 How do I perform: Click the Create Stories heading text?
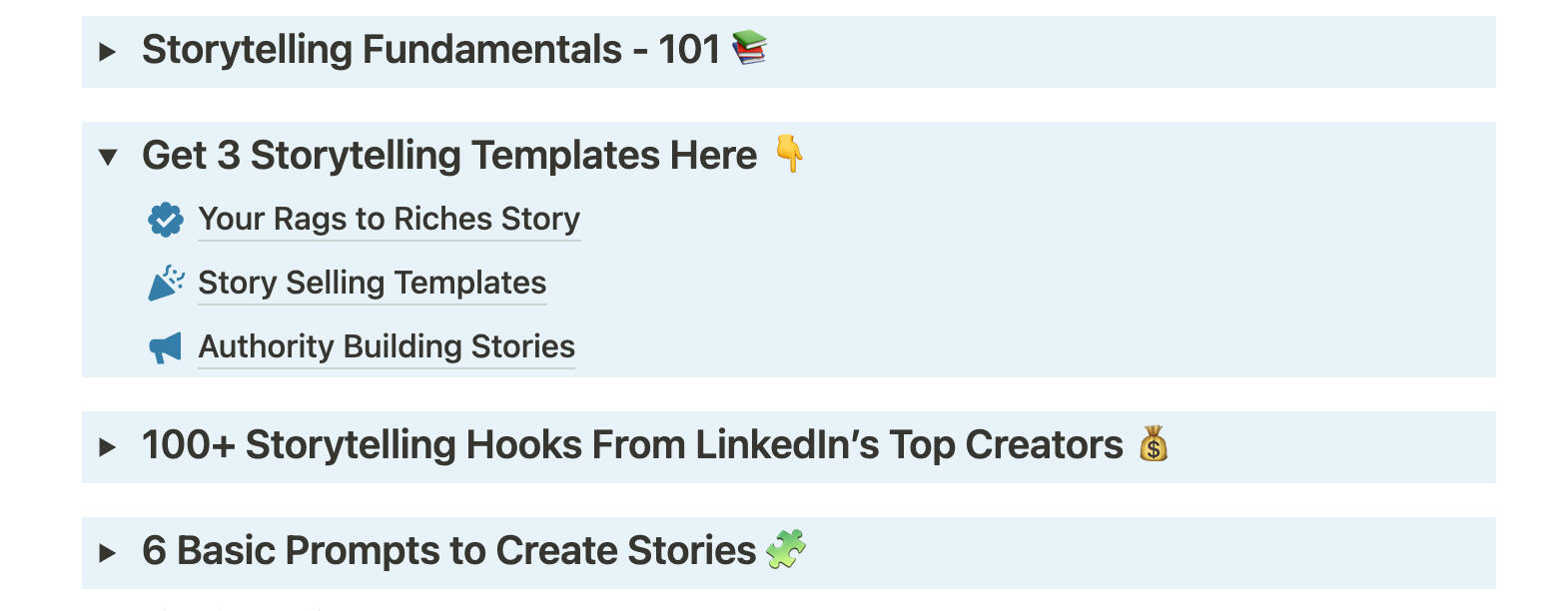pos(626,551)
